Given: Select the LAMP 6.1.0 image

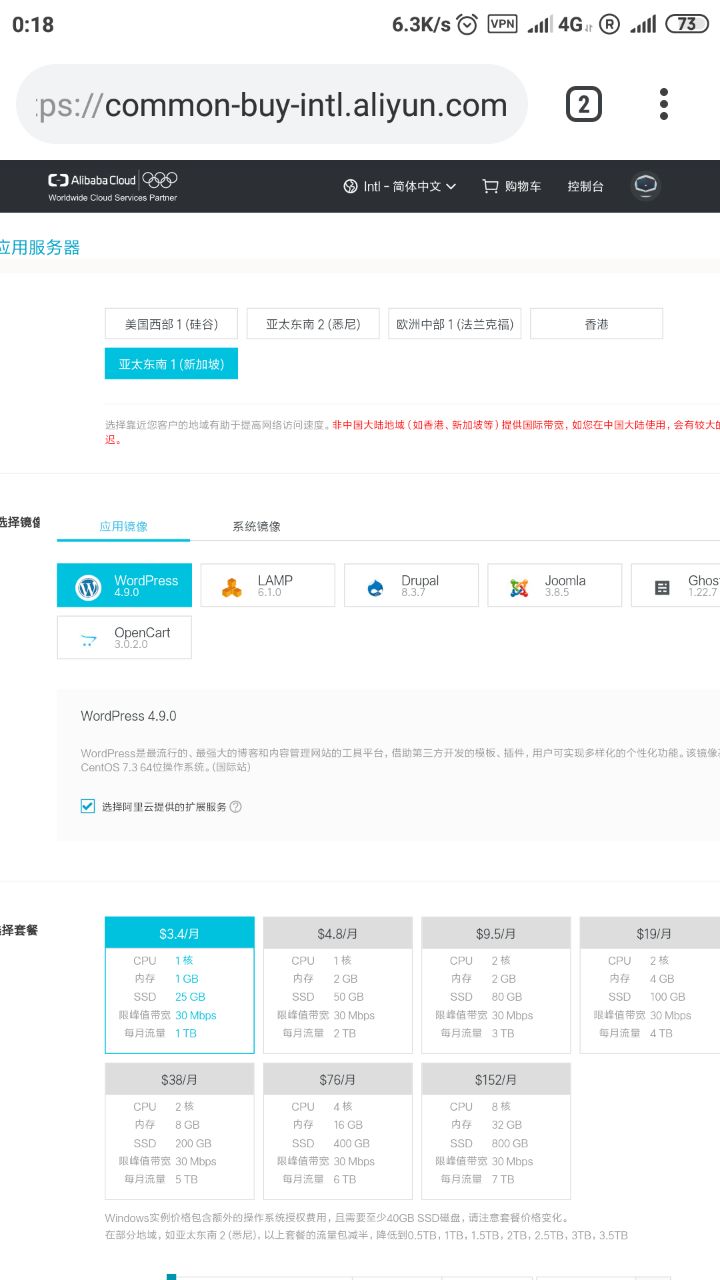Looking at the screenshot, I should [267, 586].
